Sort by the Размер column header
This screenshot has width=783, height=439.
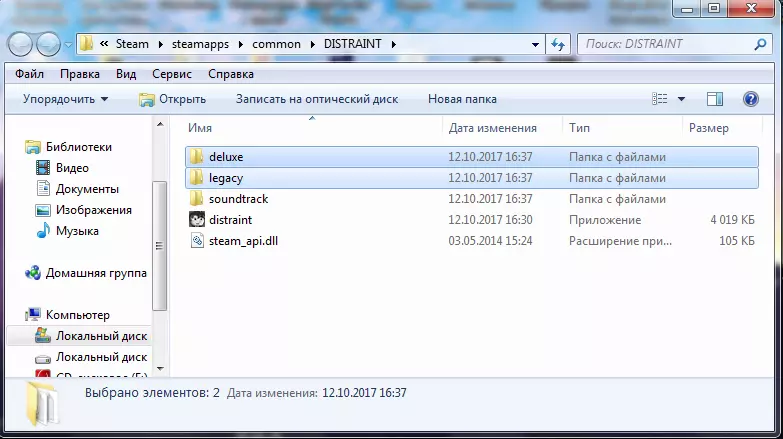point(709,128)
